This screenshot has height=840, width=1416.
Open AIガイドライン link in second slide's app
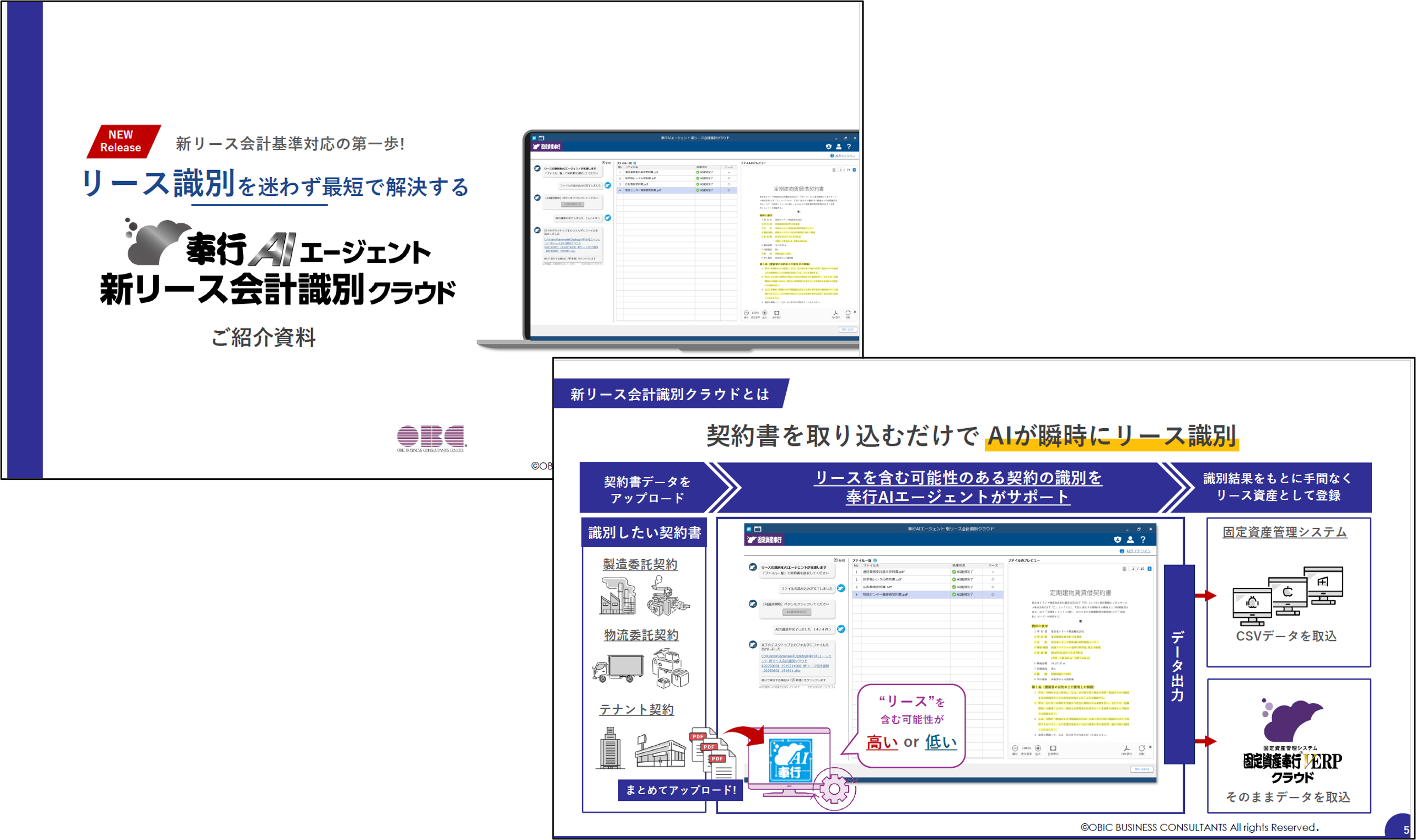pos(1138,551)
